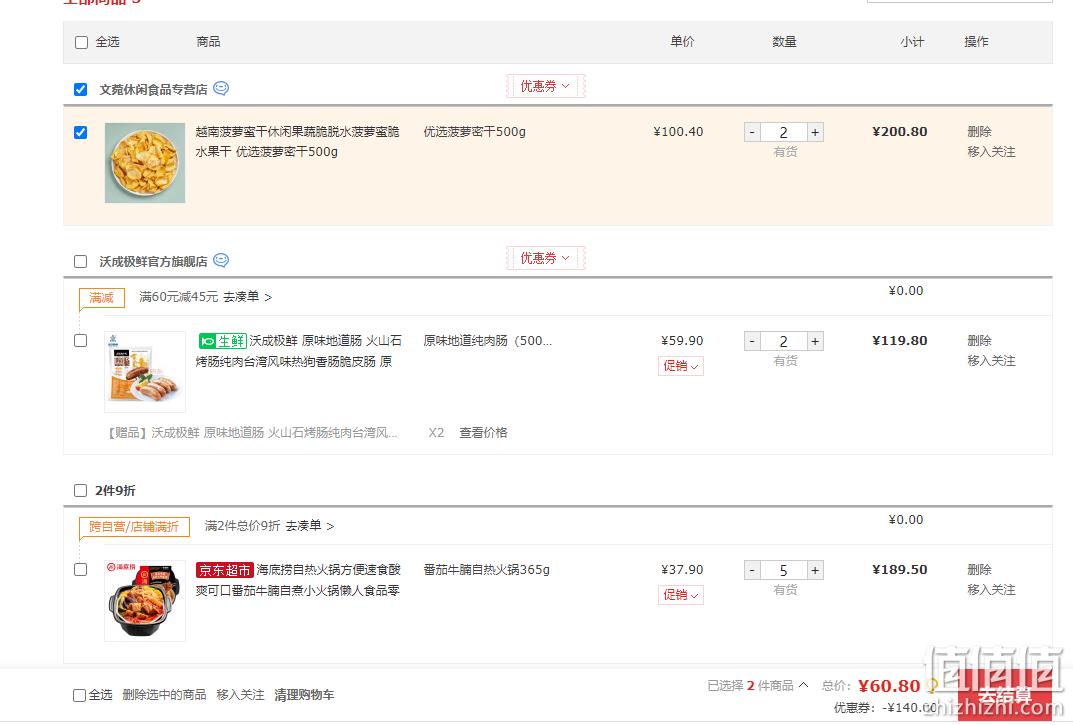Check the 沃成极鲜 原味地道肠 item checkbox
Viewport: 1073px width, 725px height.
click(81, 340)
